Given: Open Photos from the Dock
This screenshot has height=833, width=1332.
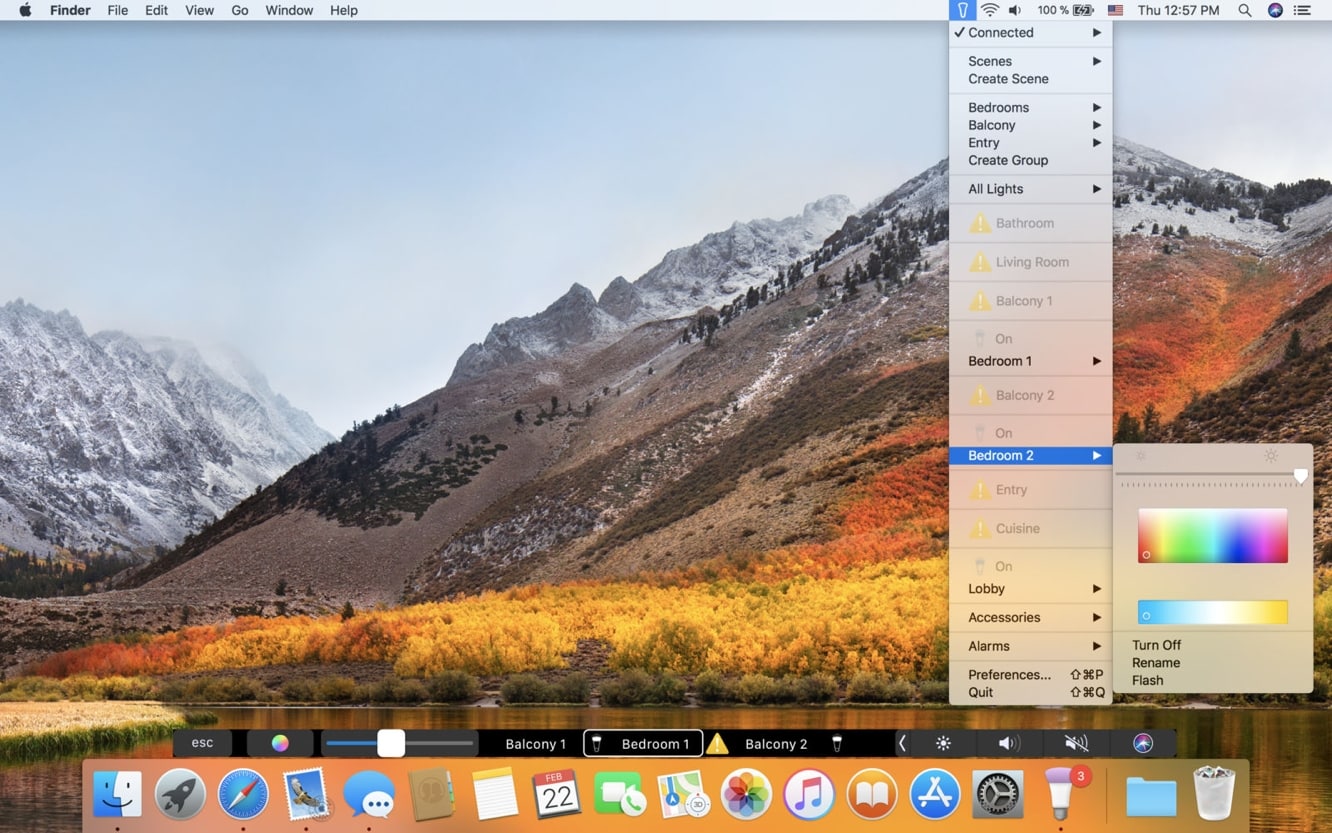Looking at the screenshot, I should point(745,795).
